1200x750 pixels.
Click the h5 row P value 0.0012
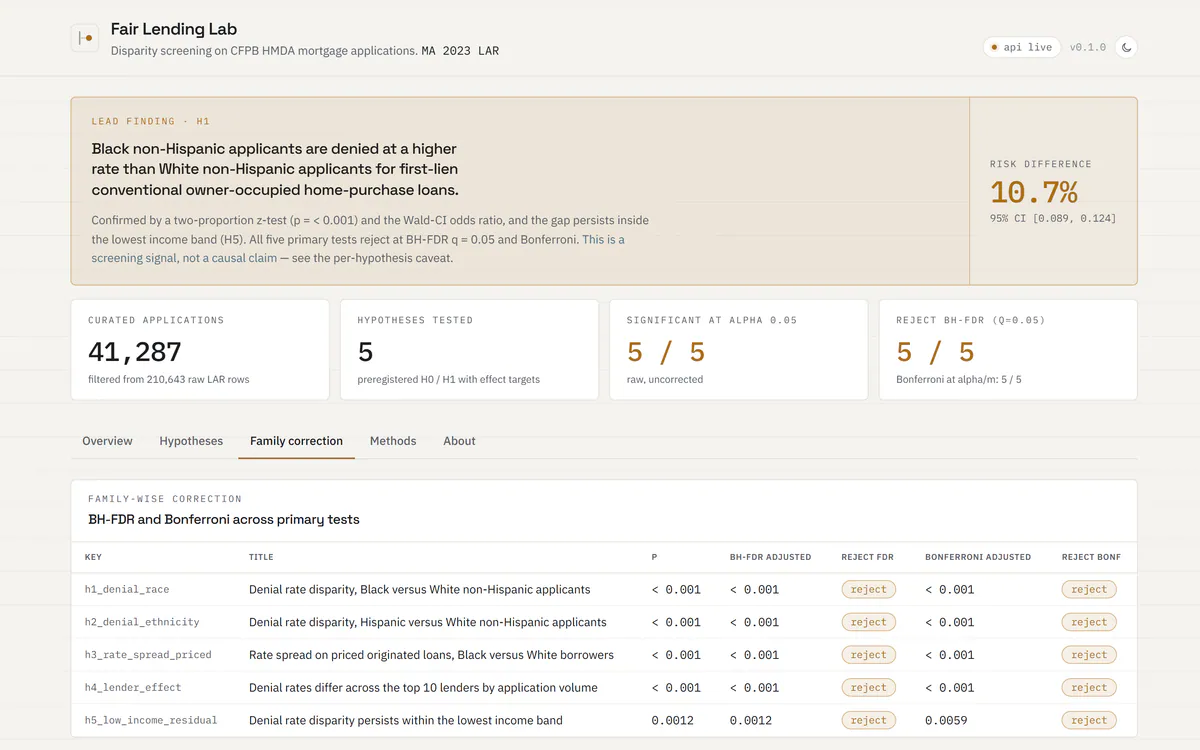tap(672, 720)
